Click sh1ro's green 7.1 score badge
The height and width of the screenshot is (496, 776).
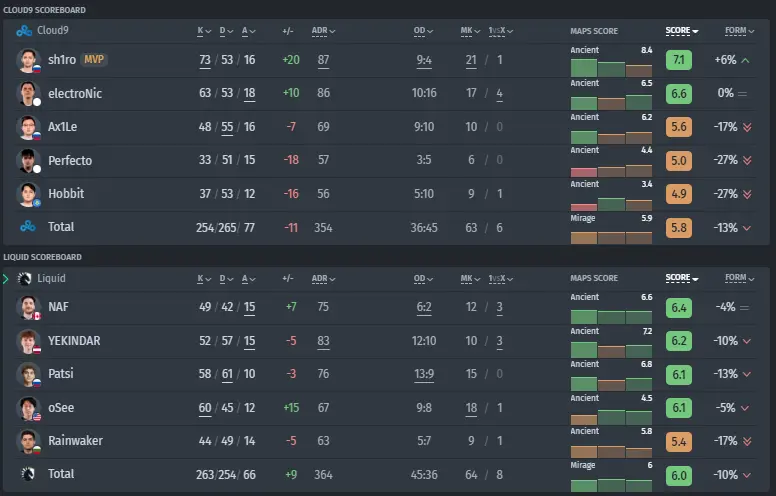coord(679,60)
